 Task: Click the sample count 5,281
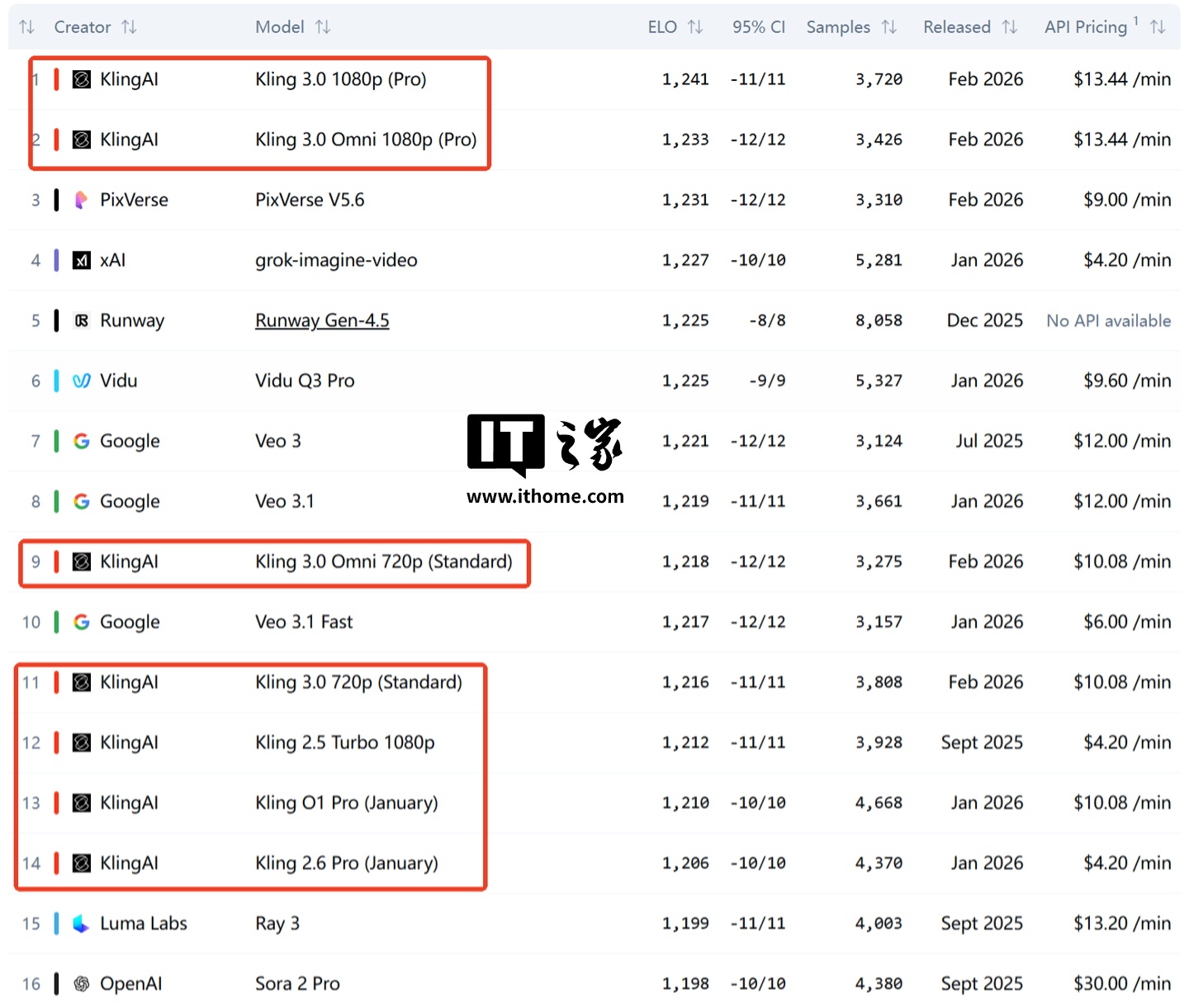click(x=879, y=260)
